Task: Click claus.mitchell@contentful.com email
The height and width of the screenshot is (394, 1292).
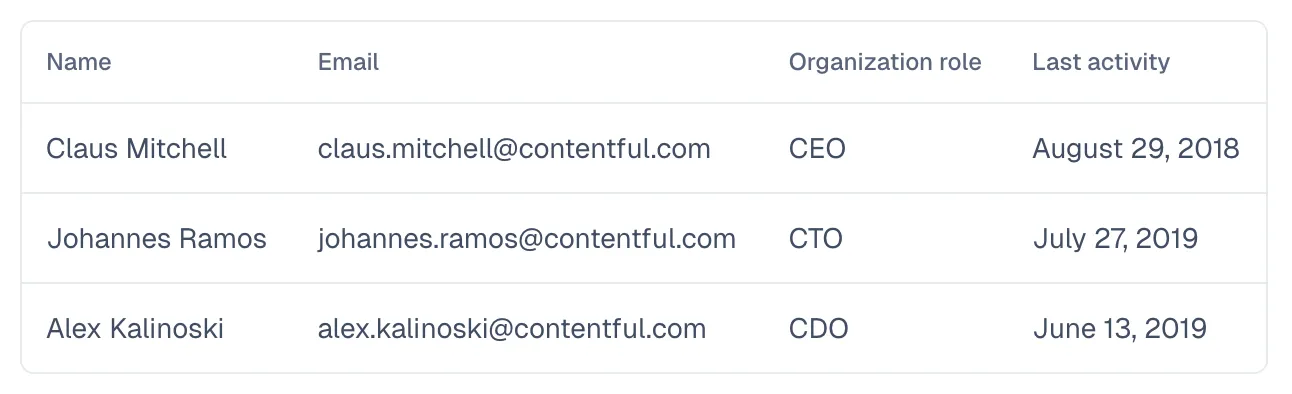Action: pyautogui.click(x=514, y=149)
